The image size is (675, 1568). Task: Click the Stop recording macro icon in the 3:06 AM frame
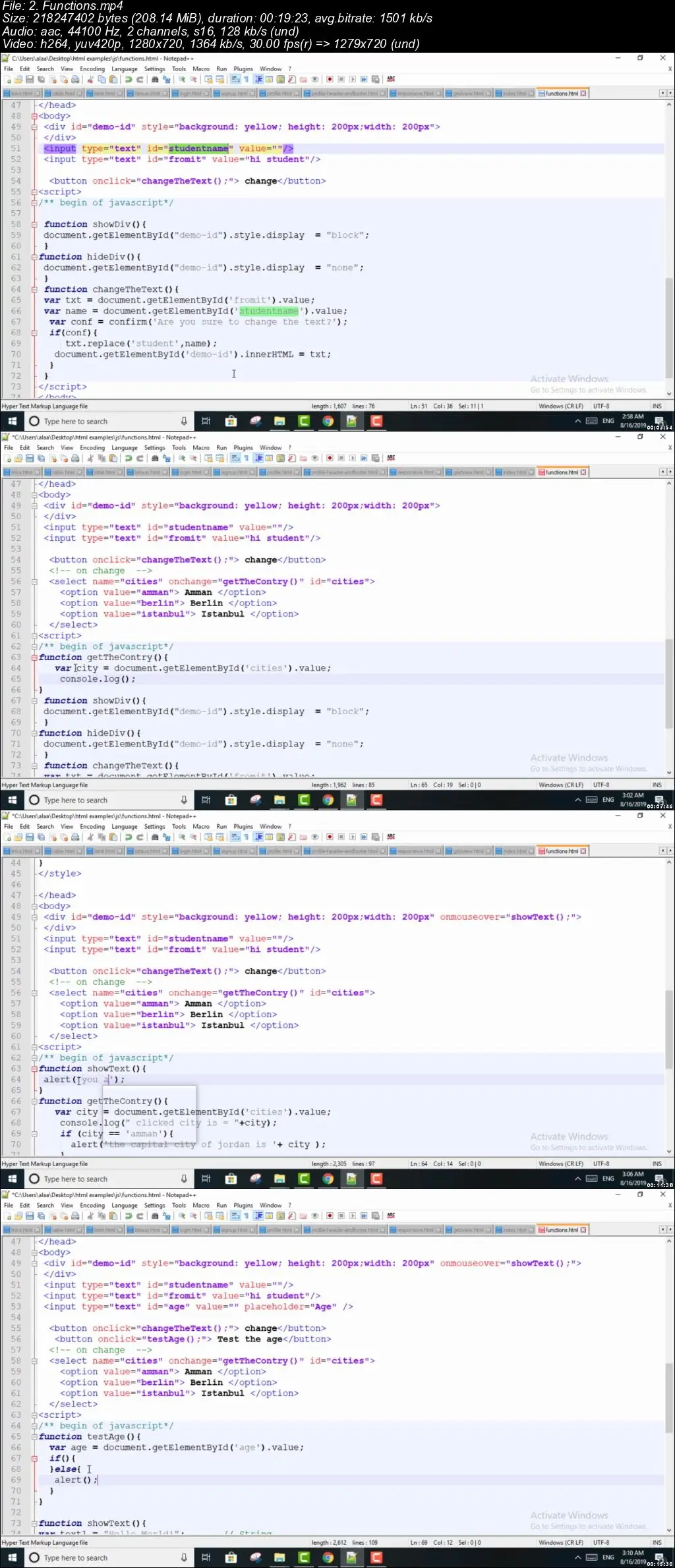pos(341,837)
